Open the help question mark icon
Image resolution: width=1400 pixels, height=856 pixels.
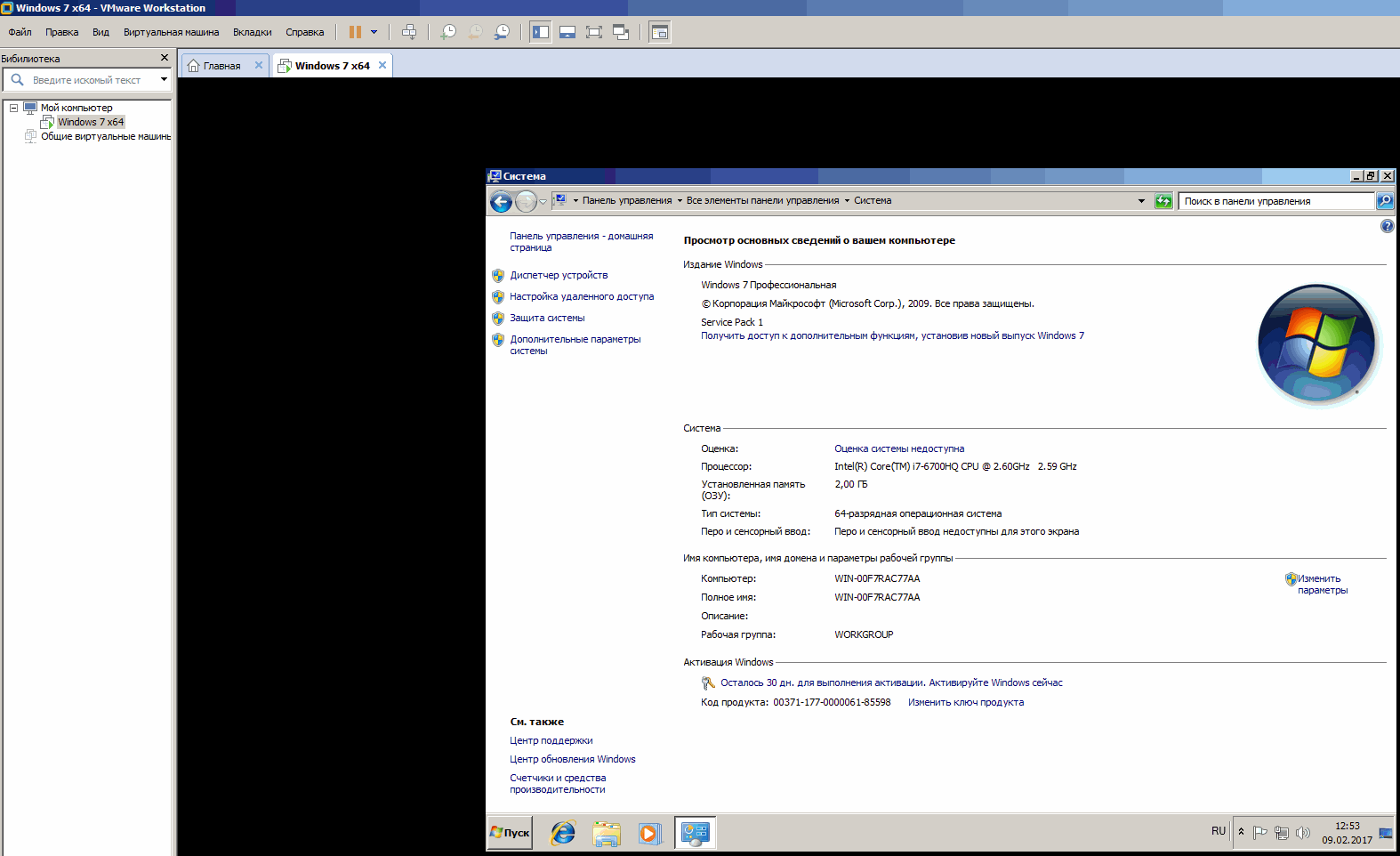pyautogui.click(x=1387, y=226)
